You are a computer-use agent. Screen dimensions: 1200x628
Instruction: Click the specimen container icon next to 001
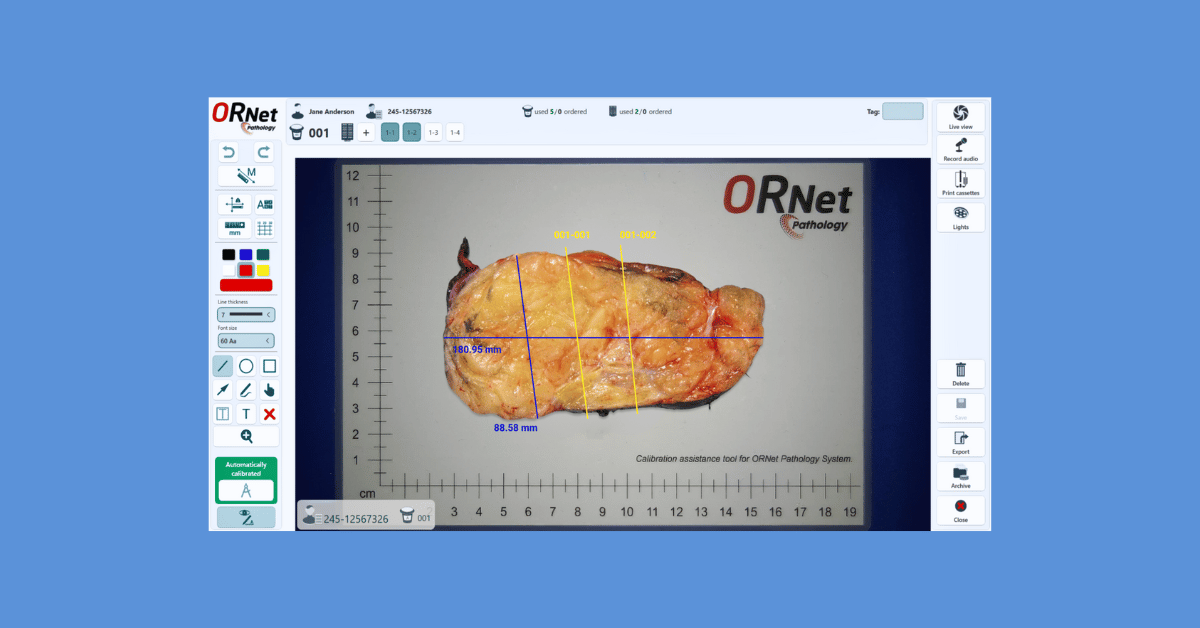click(296, 132)
